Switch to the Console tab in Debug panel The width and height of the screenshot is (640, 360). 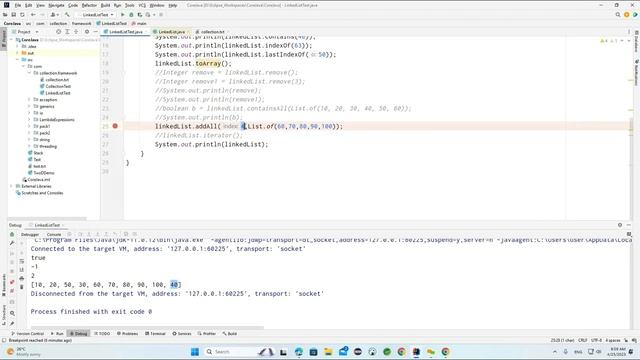coord(54,234)
